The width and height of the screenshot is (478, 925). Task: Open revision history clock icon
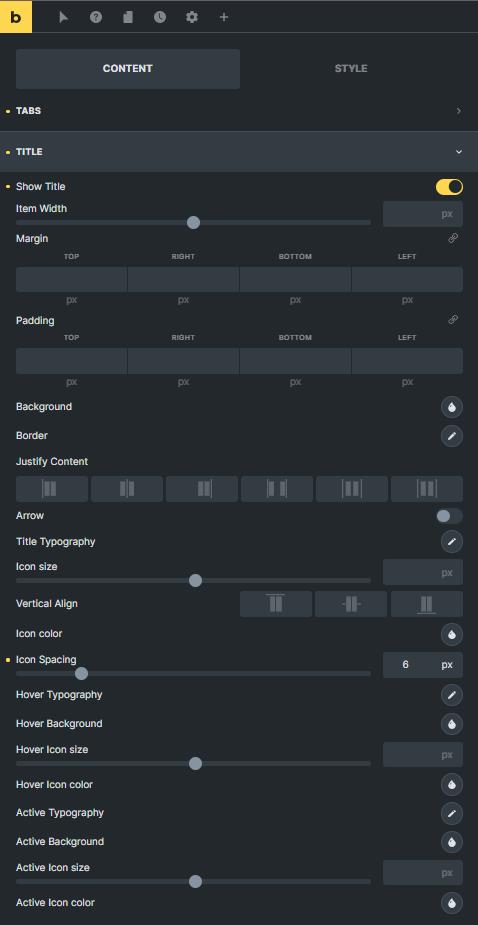(x=160, y=17)
